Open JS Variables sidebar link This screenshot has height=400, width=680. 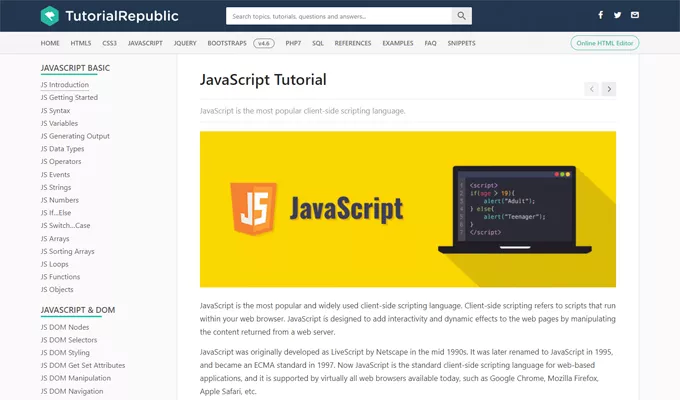(59, 123)
